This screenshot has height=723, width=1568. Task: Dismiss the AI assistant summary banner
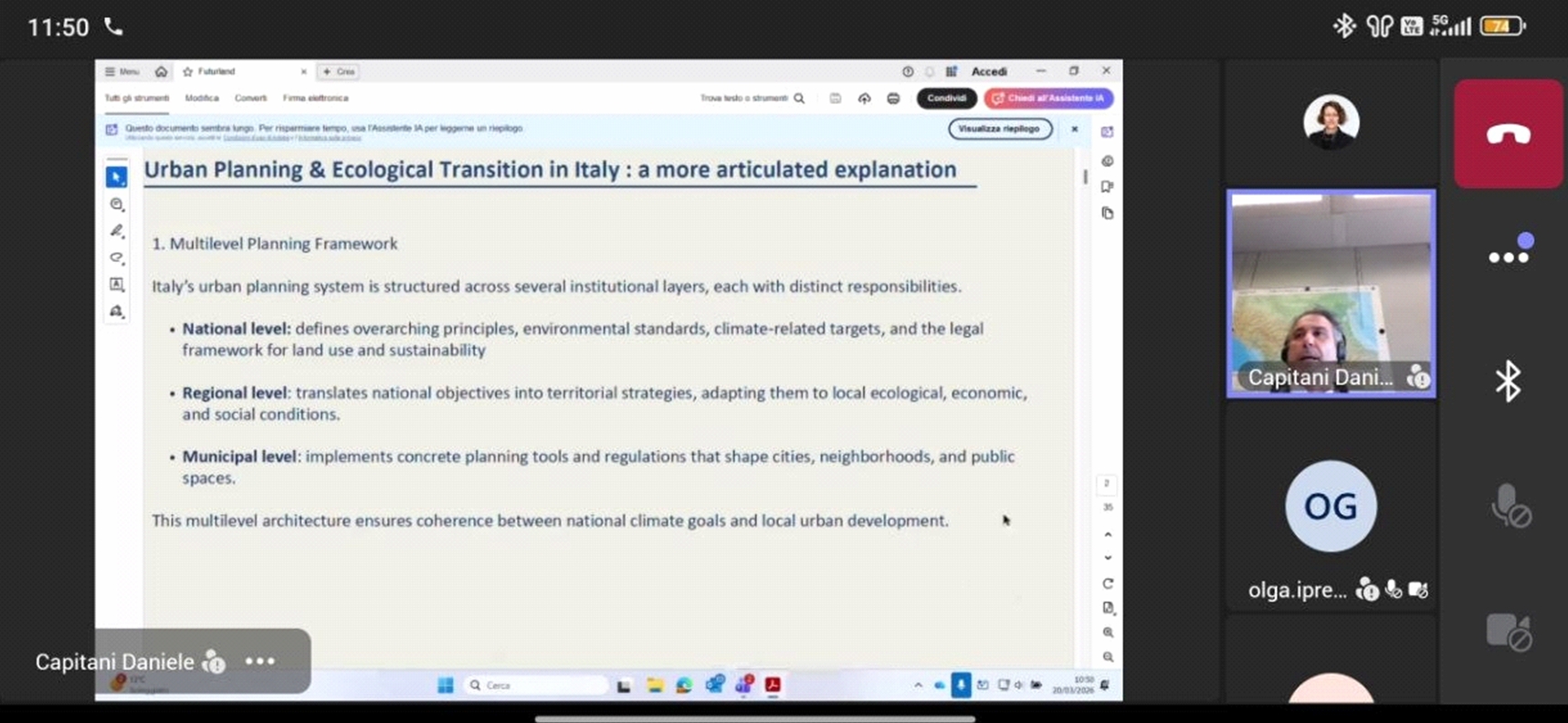(1075, 129)
